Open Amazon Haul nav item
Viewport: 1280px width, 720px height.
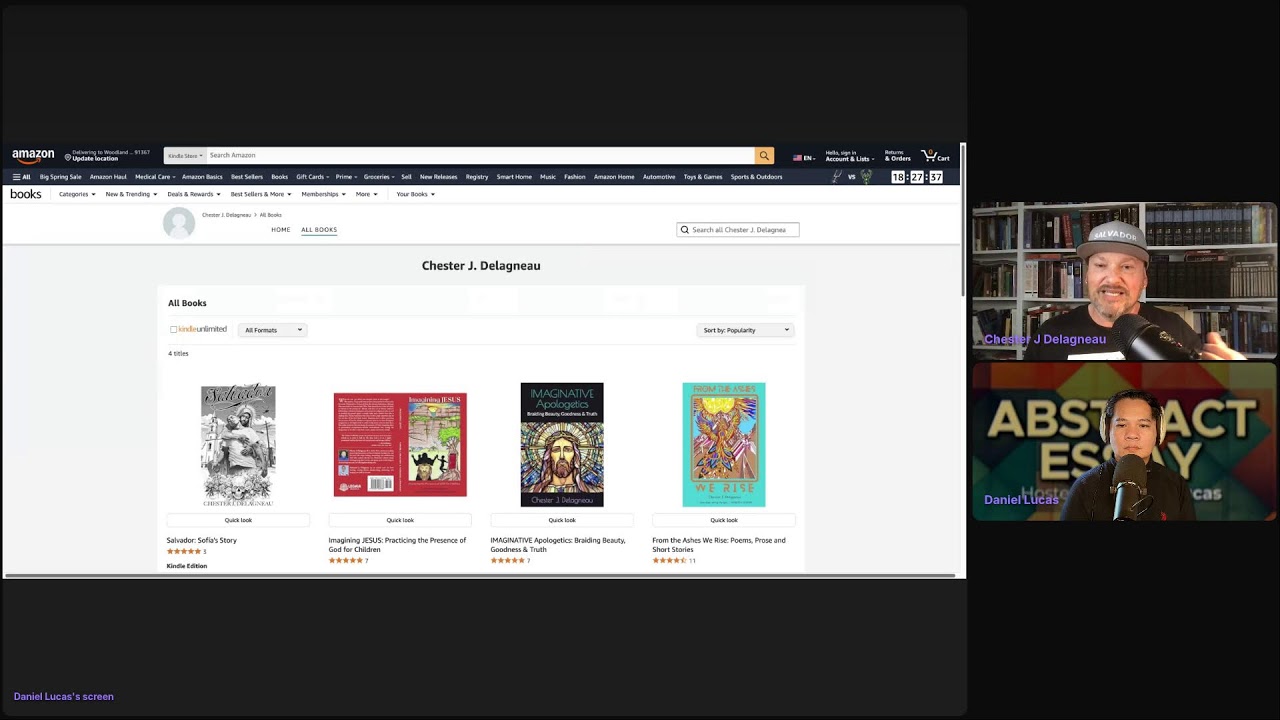point(108,177)
